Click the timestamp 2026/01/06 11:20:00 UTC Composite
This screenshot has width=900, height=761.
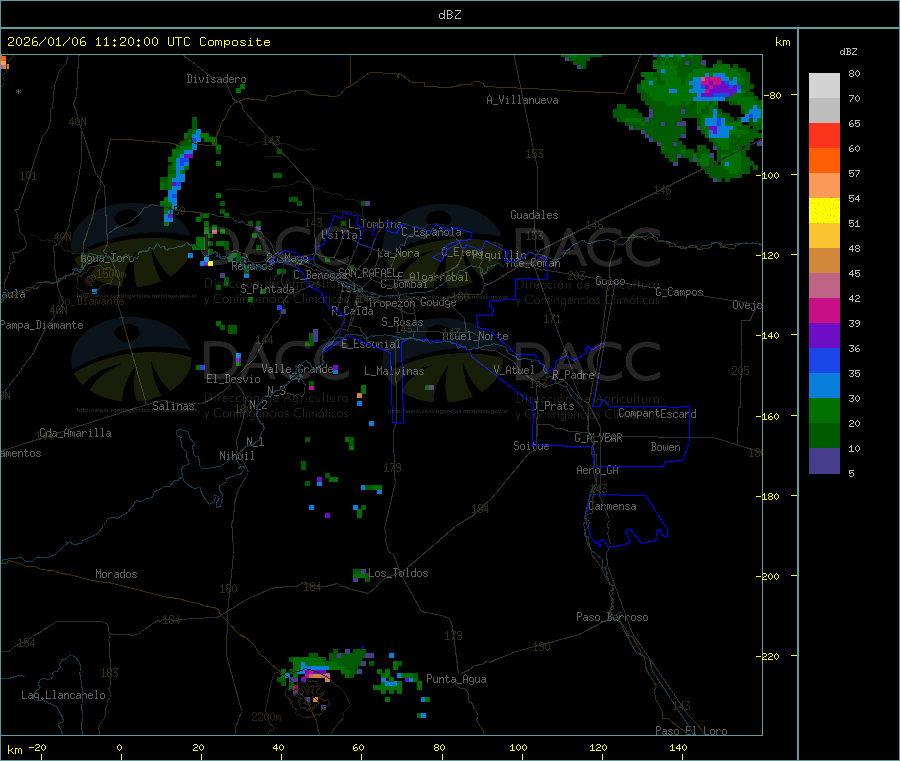click(x=138, y=42)
